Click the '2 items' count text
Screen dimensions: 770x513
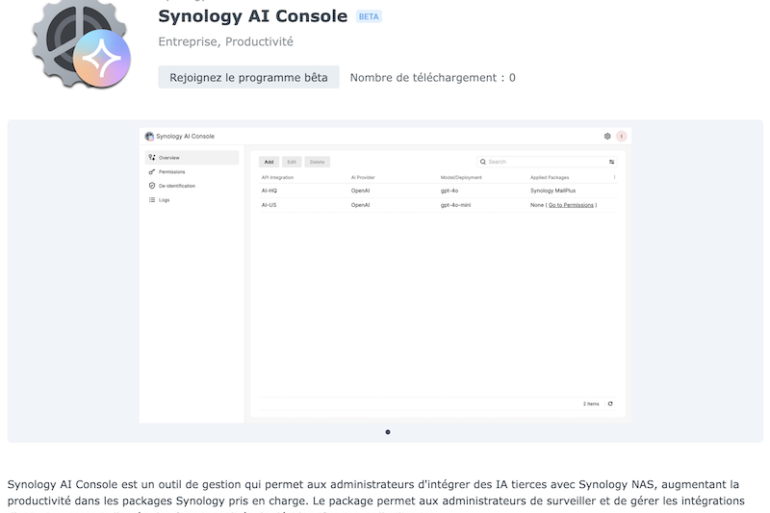coord(591,404)
